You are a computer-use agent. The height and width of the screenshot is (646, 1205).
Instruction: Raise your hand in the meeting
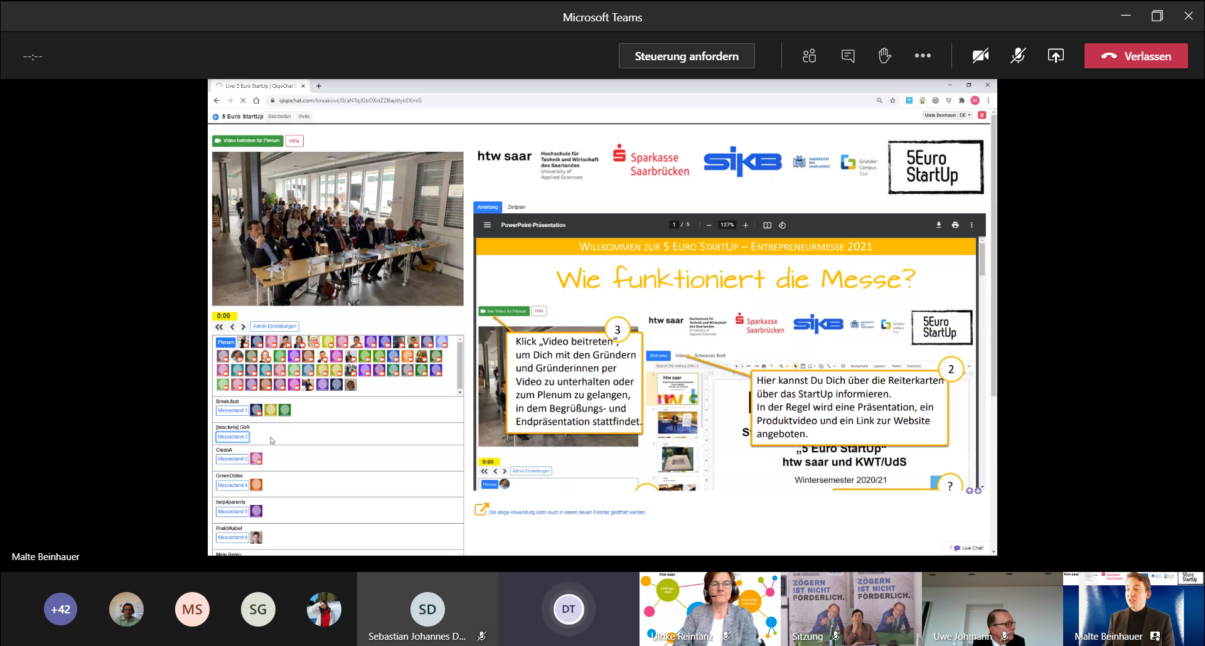coord(885,56)
